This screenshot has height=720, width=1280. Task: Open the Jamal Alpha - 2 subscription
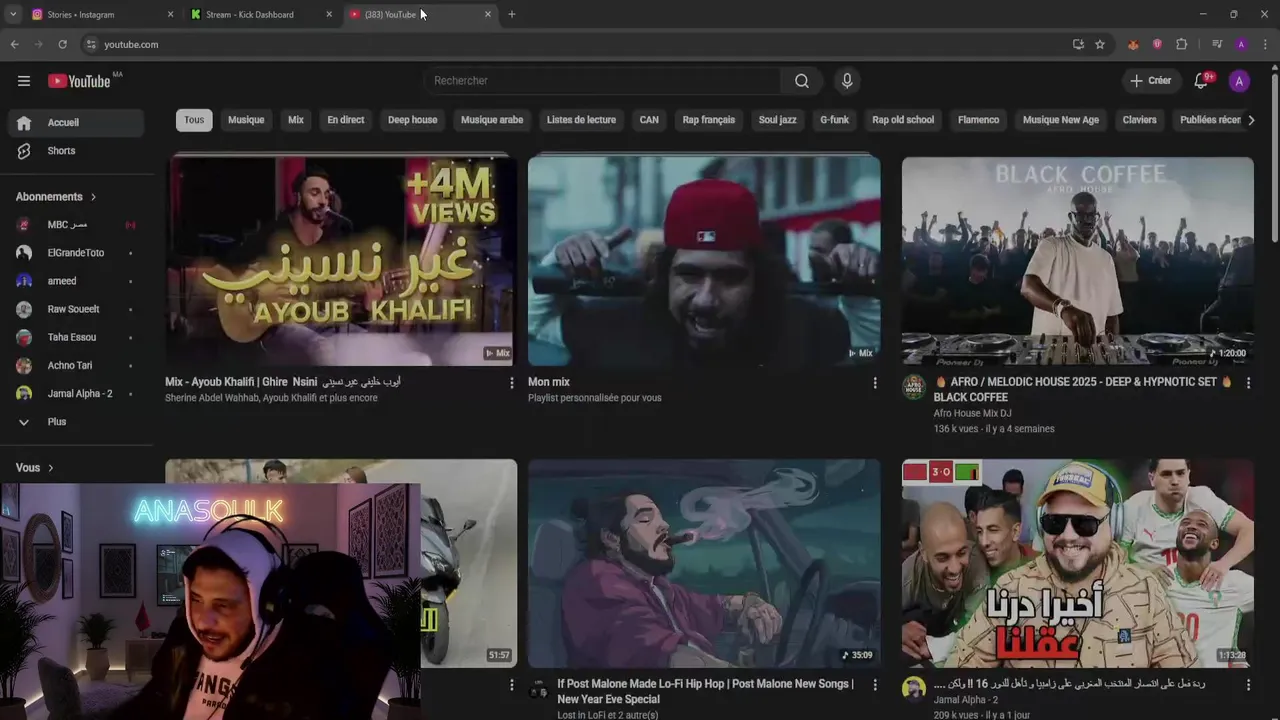coord(76,393)
